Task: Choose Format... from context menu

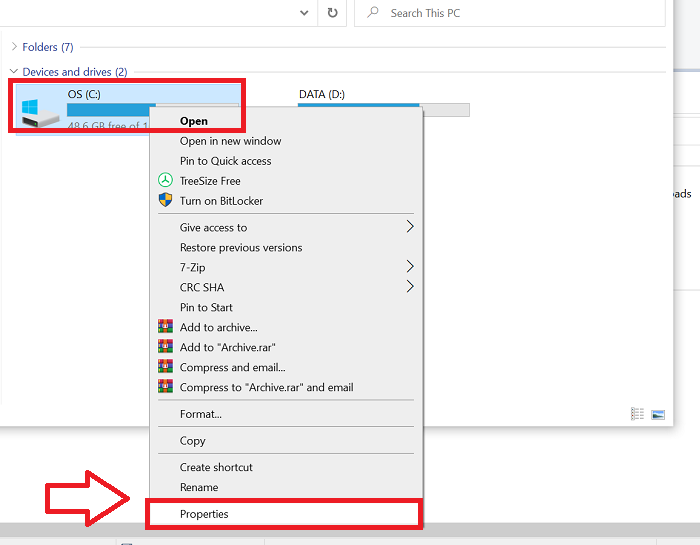Action: click(x=201, y=414)
